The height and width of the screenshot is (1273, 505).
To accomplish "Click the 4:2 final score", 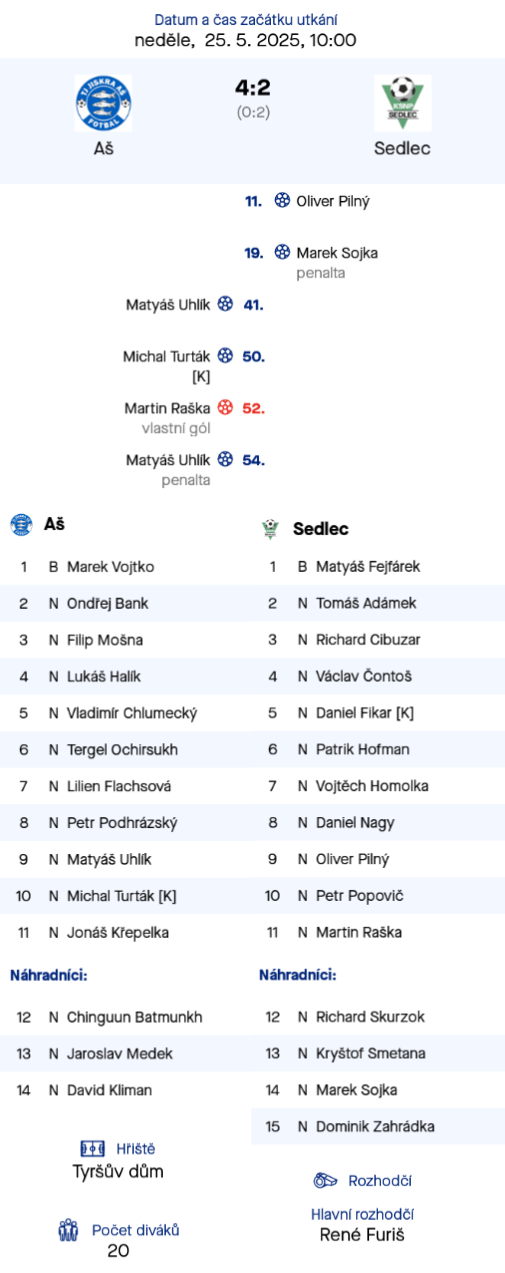I will tap(253, 89).
